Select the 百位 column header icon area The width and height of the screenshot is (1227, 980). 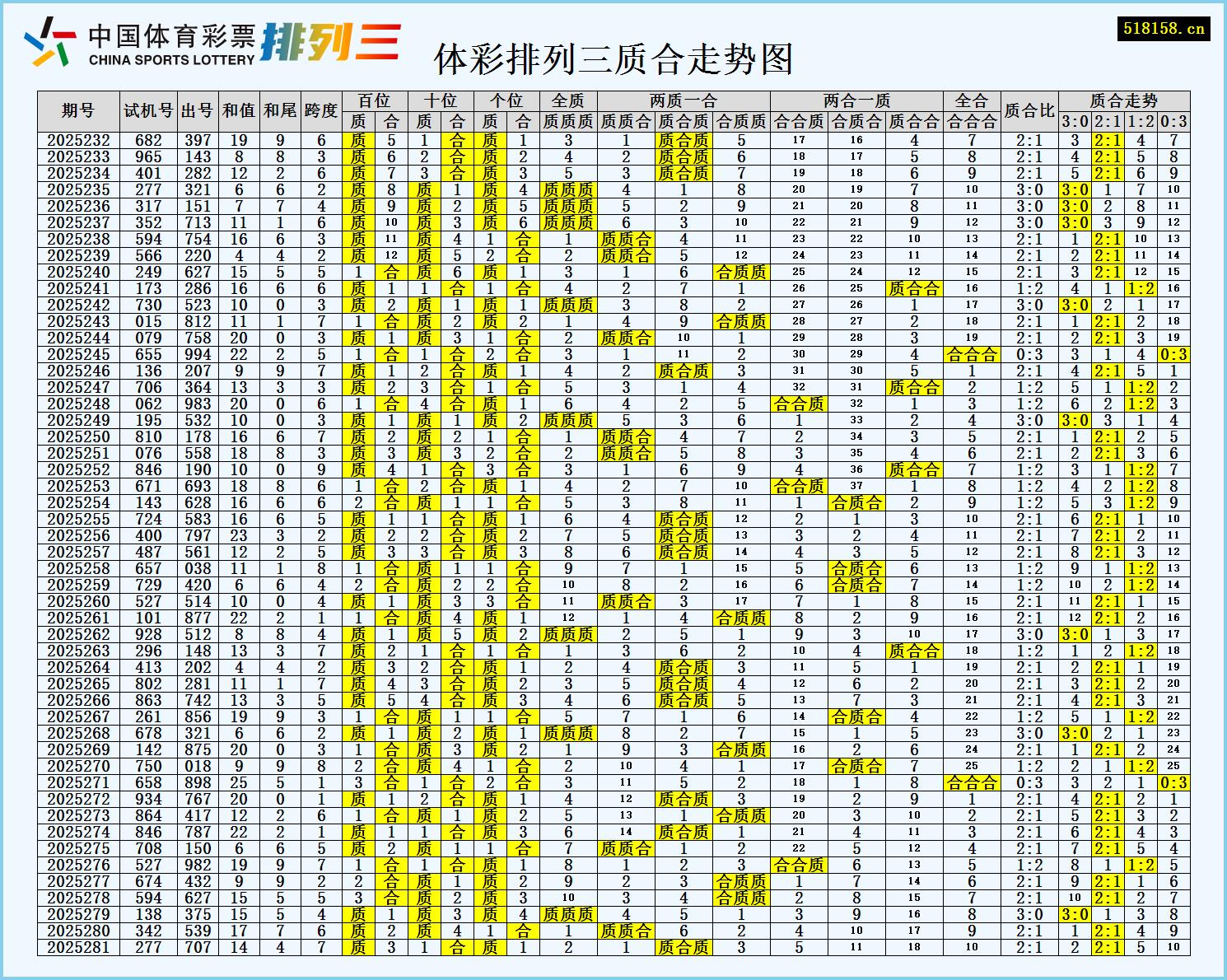tap(376, 100)
